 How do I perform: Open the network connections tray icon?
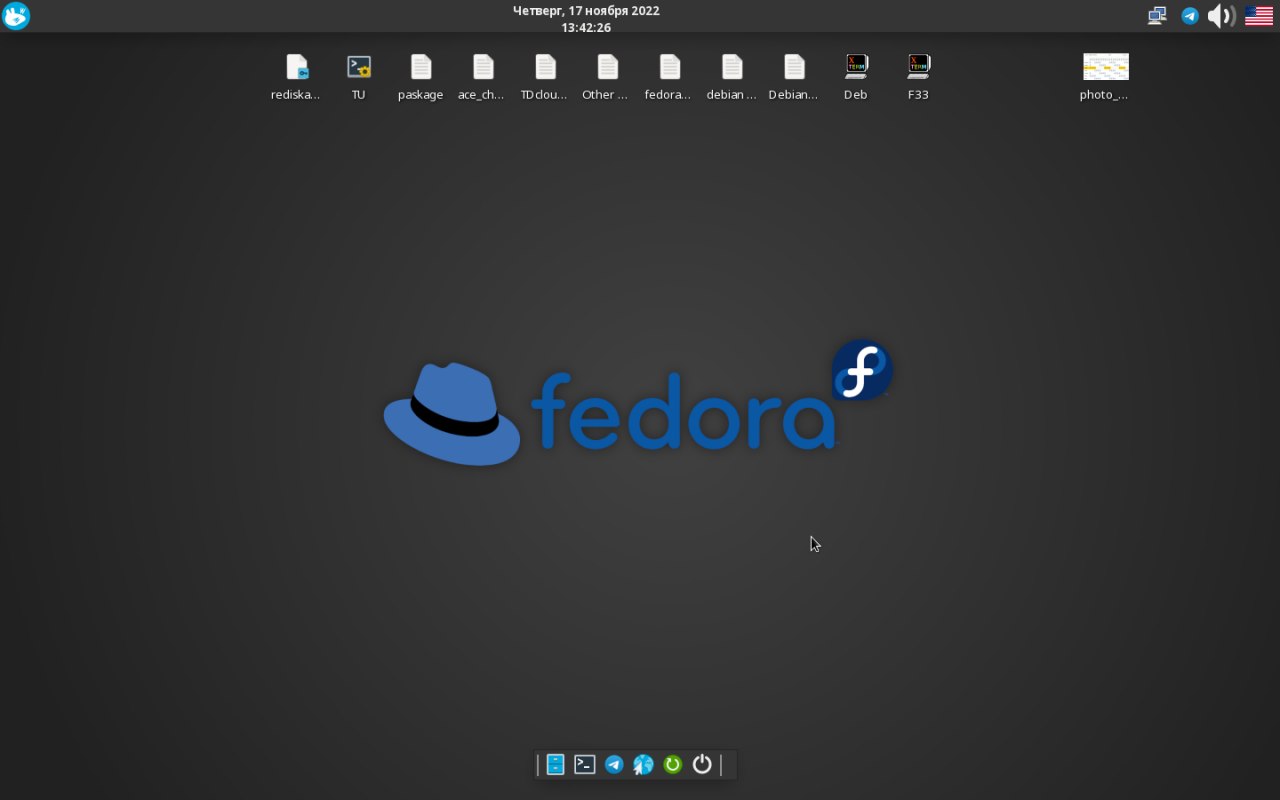tap(1157, 16)
